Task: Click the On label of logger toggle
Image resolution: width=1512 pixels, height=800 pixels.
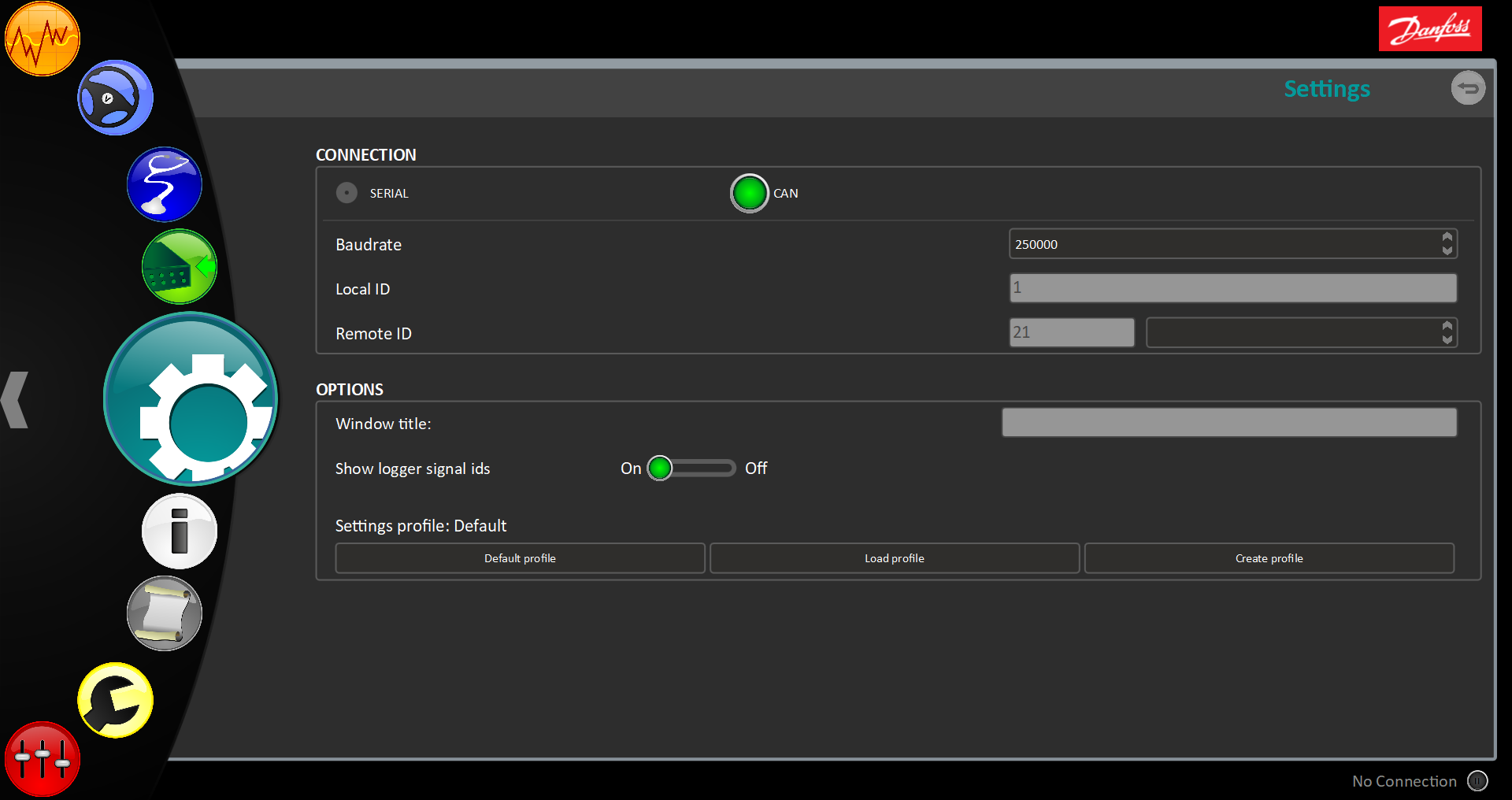Action: pyautogui.click(x=631, y=469)
